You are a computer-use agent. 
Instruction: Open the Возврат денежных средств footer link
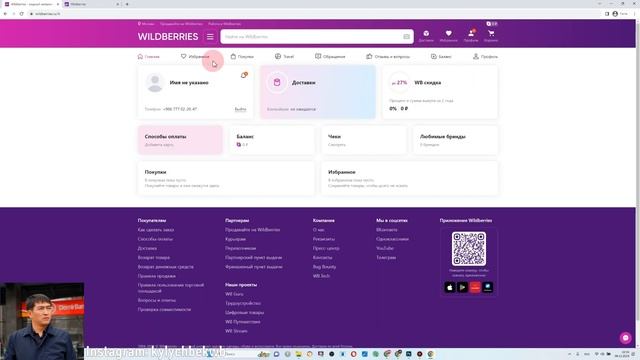click(x=166, y=267)
